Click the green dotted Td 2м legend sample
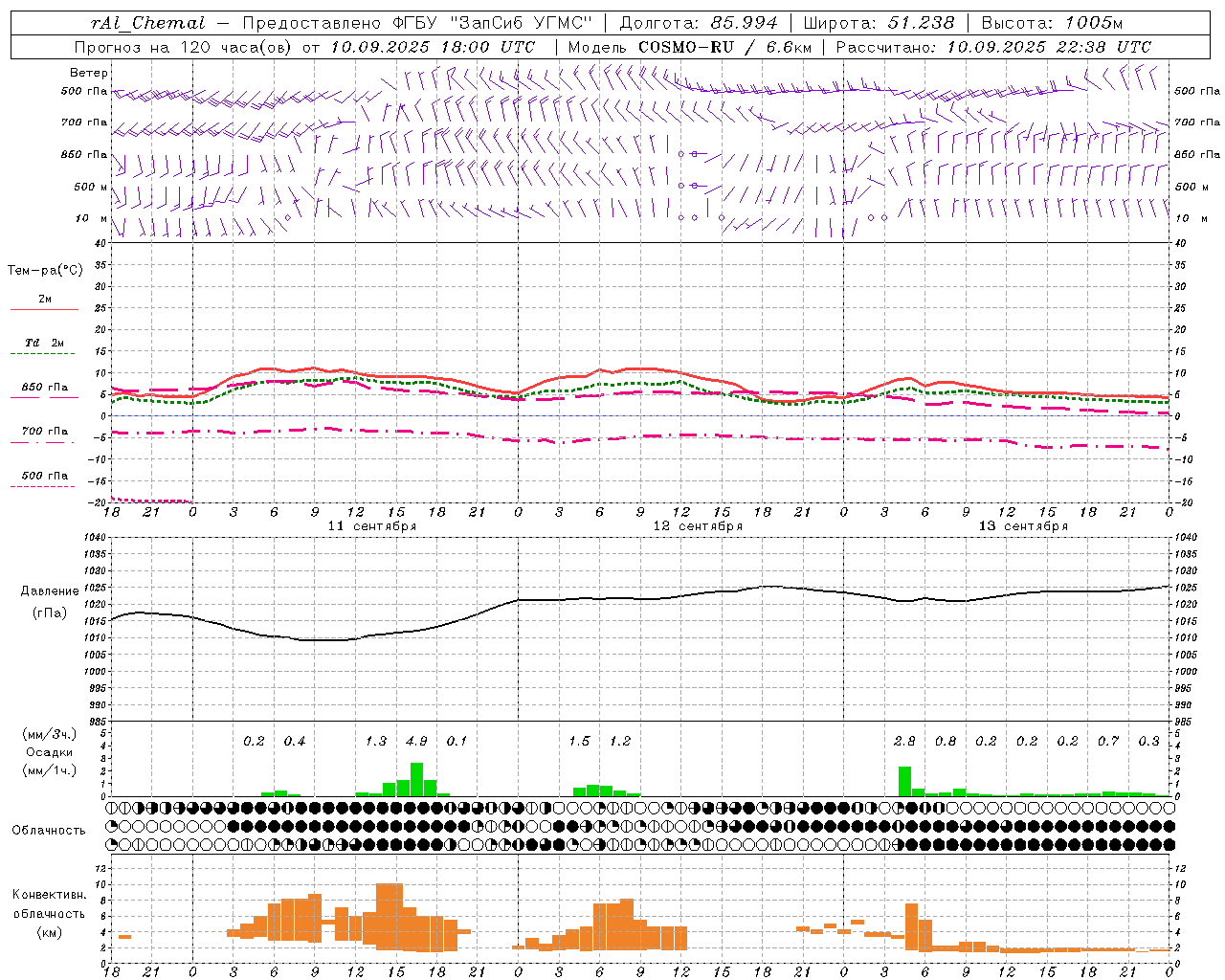Screen dimensions: 1225x980 click(x=42, y=354)
